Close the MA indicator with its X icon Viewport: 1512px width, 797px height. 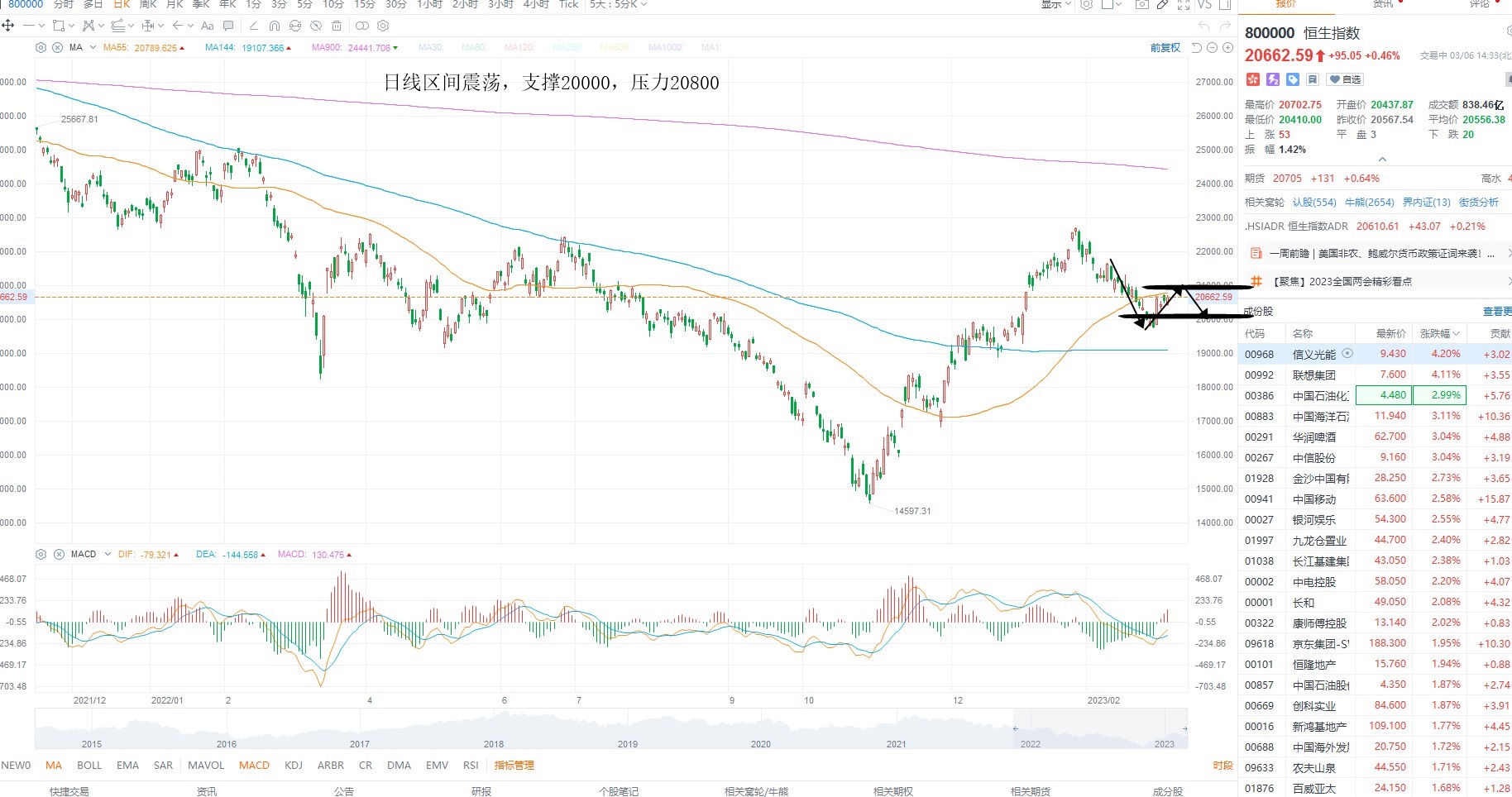click(x=58, y=48)
